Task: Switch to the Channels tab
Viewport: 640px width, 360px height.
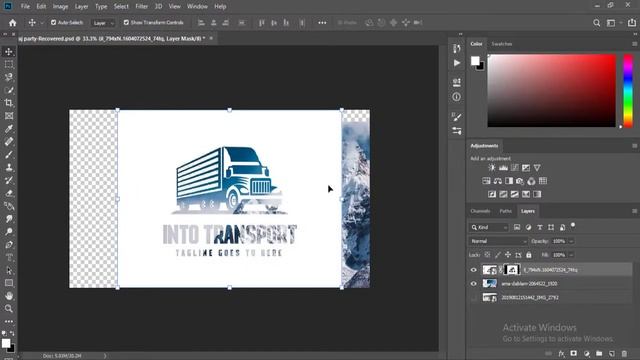Action: tap(480, 211)
